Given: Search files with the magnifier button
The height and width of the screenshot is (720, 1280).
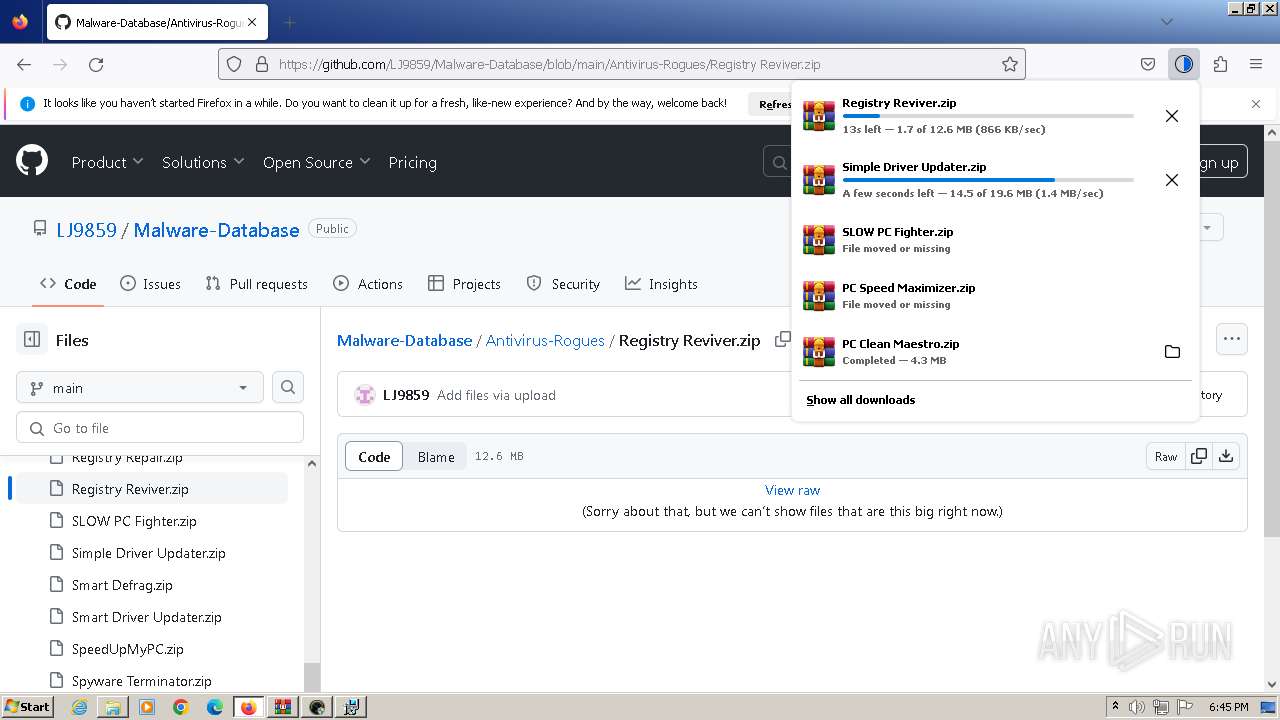Looking at the screenshot, I should pos(288,387).
